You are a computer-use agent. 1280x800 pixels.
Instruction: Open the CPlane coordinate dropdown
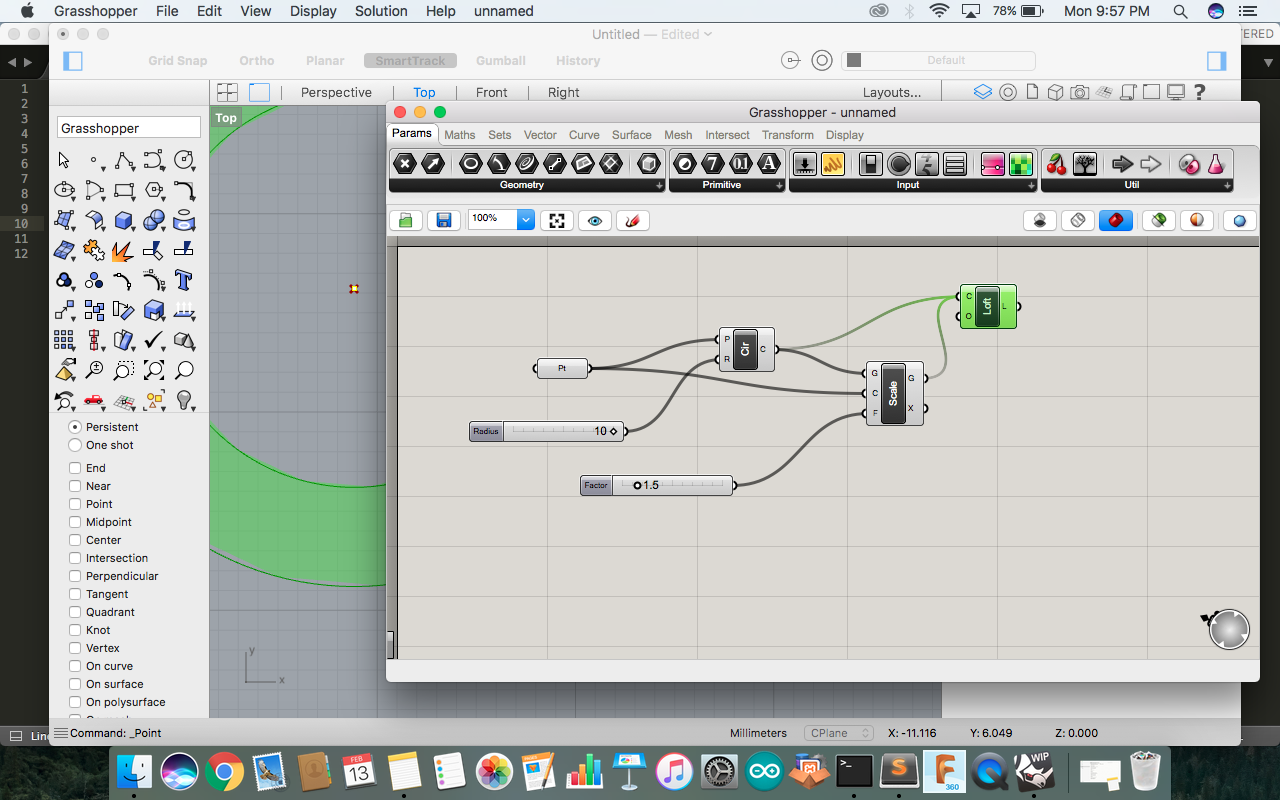(x=839, y=733)
